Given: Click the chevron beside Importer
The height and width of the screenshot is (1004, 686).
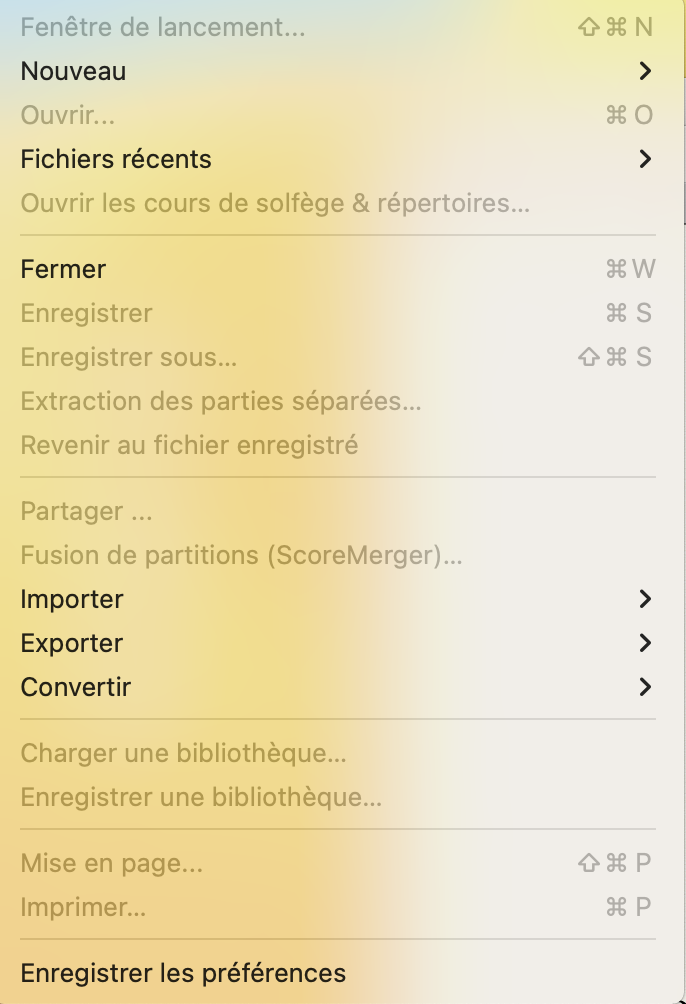Looking at the screenshot, I should coord(645,599).
